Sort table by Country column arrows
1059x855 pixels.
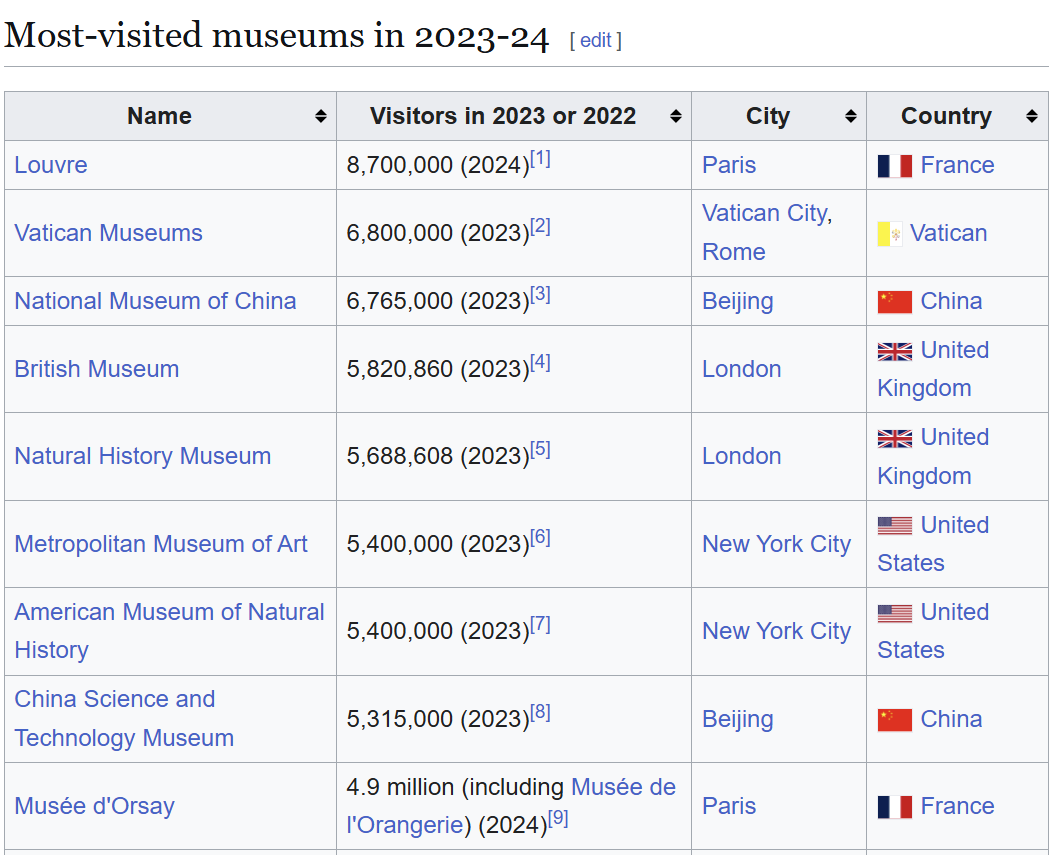[1031, 116]
